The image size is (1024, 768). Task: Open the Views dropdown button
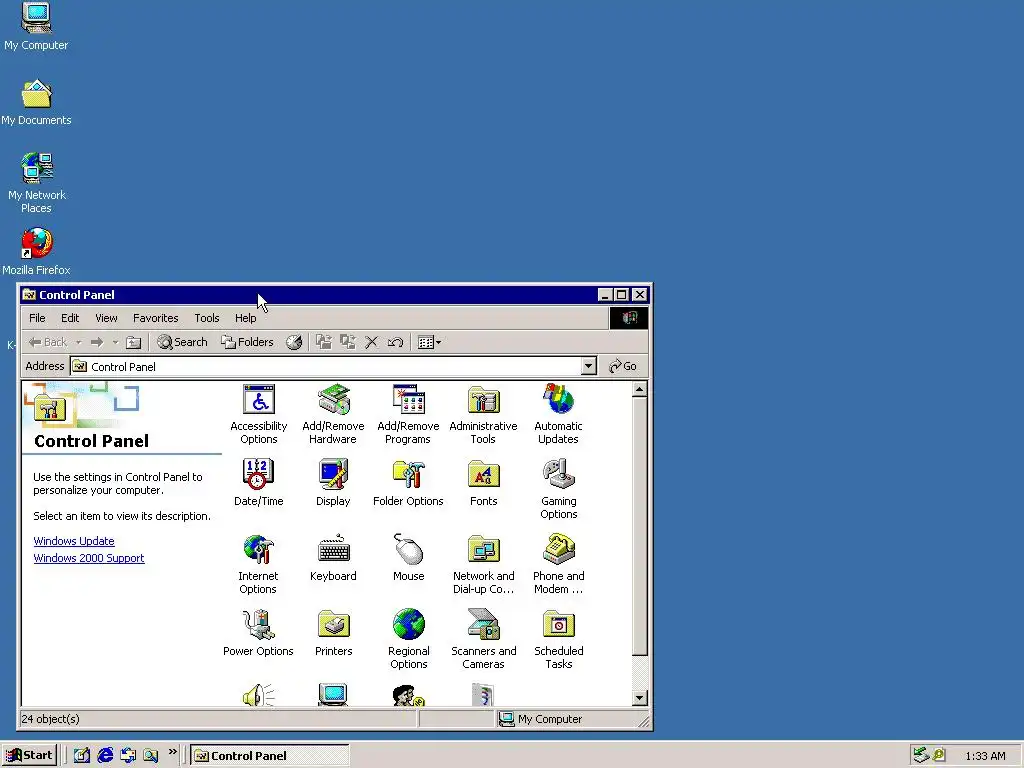coord(429,342)
